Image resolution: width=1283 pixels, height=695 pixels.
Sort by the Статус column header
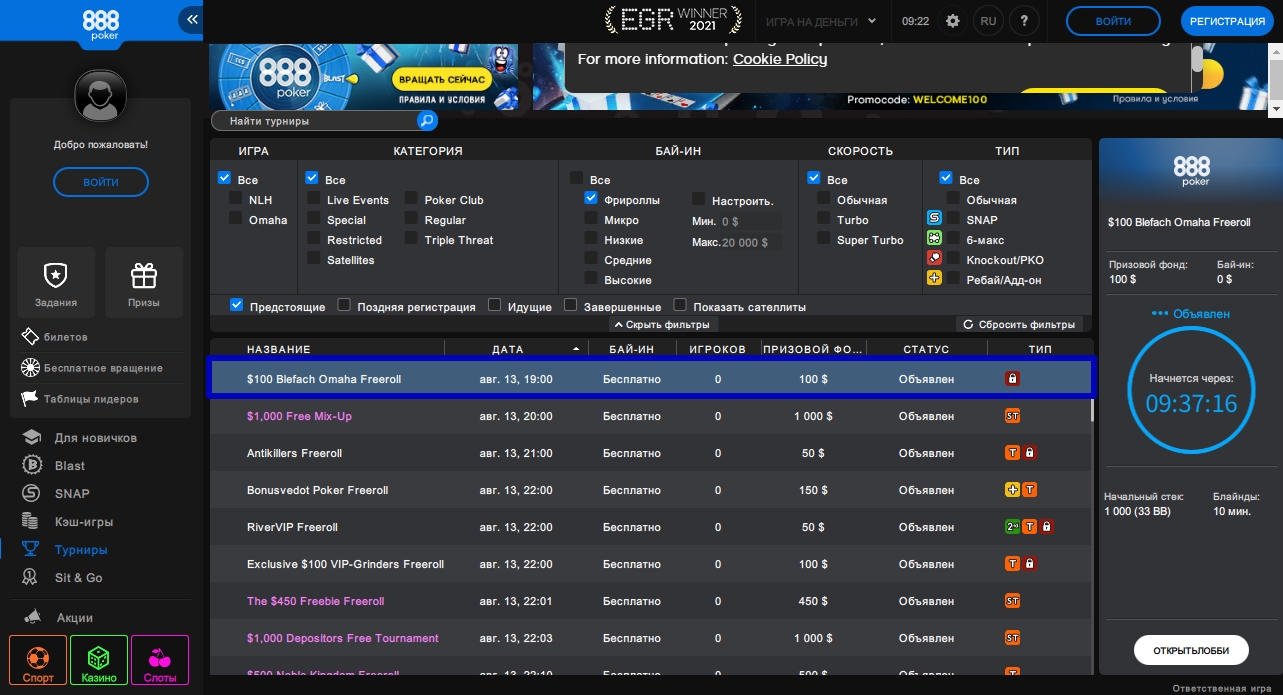point(926,349)
